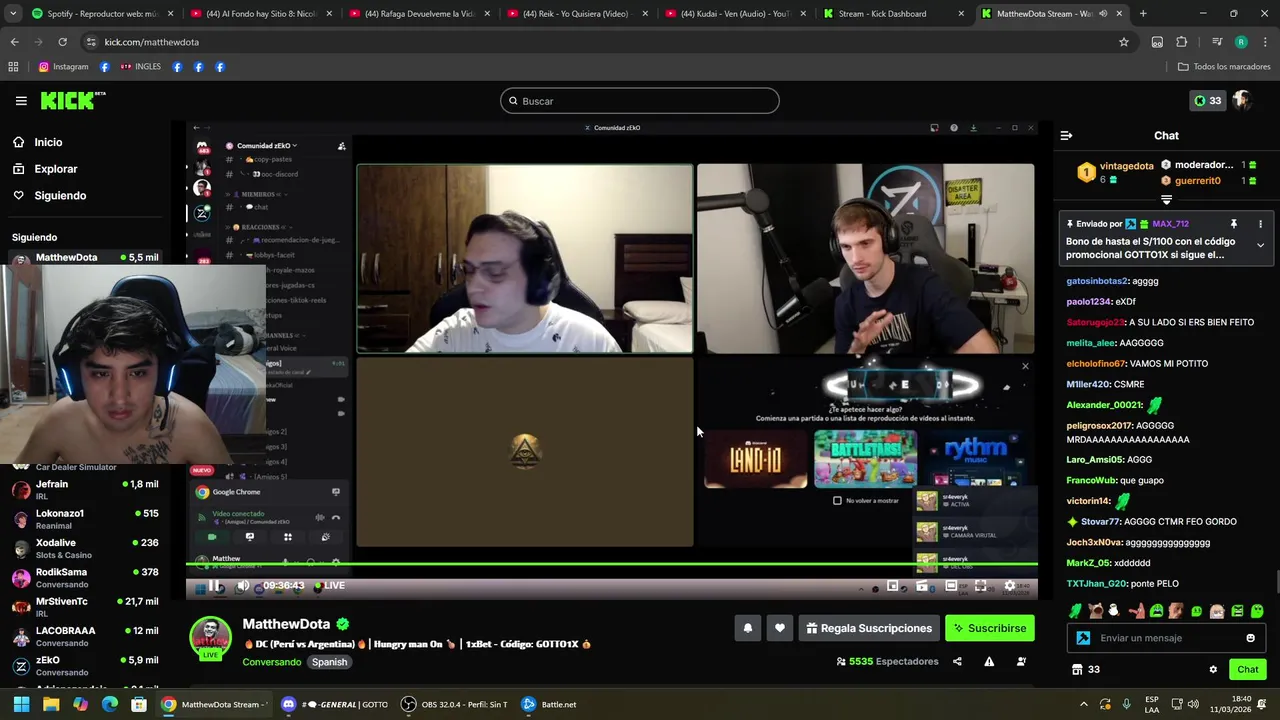Open the Kick hamburger sidebar menu

(x=21, y=101)
